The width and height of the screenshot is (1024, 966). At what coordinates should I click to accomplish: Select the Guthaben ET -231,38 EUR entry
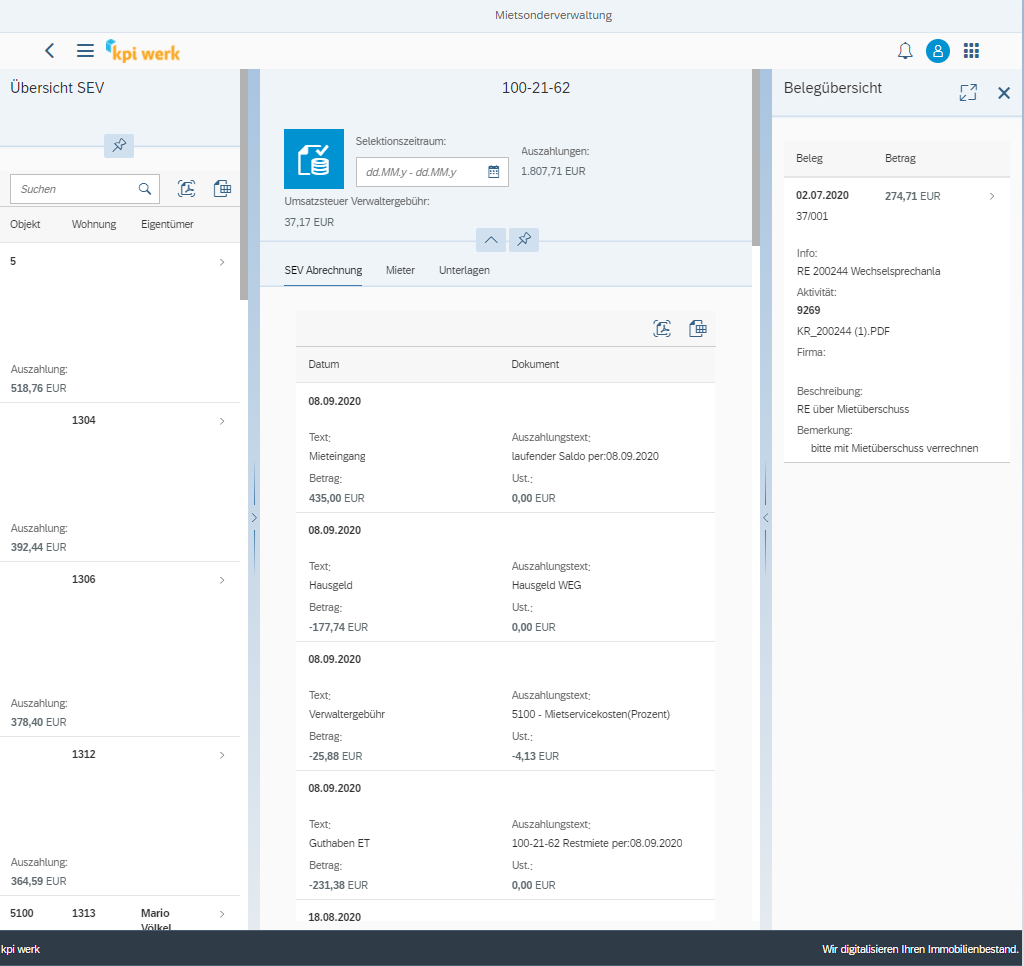click(505, 835)
